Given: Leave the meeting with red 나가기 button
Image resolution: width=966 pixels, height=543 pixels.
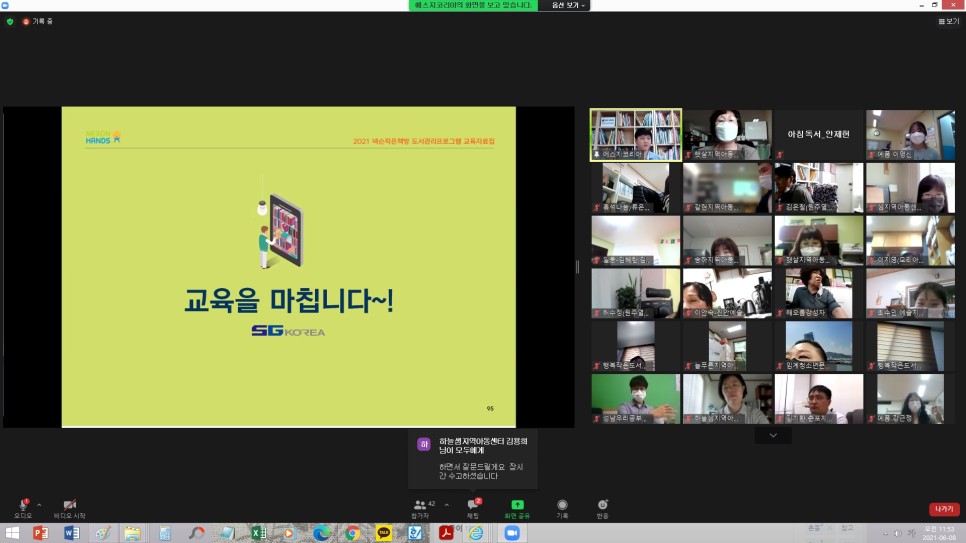Looking at the screenshot, I should (x=944, y=509).
